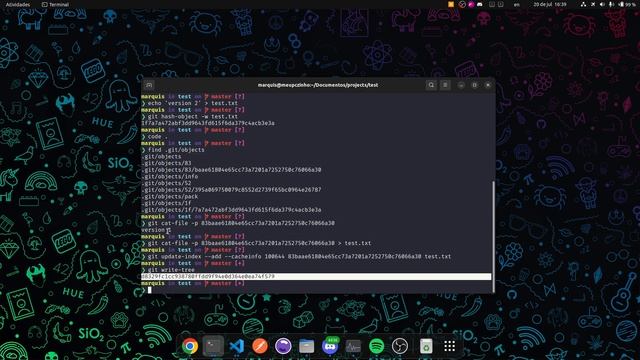Screen dimensions: 640x360
Task: Open the purple round app in dock
Action: (283, 346)
